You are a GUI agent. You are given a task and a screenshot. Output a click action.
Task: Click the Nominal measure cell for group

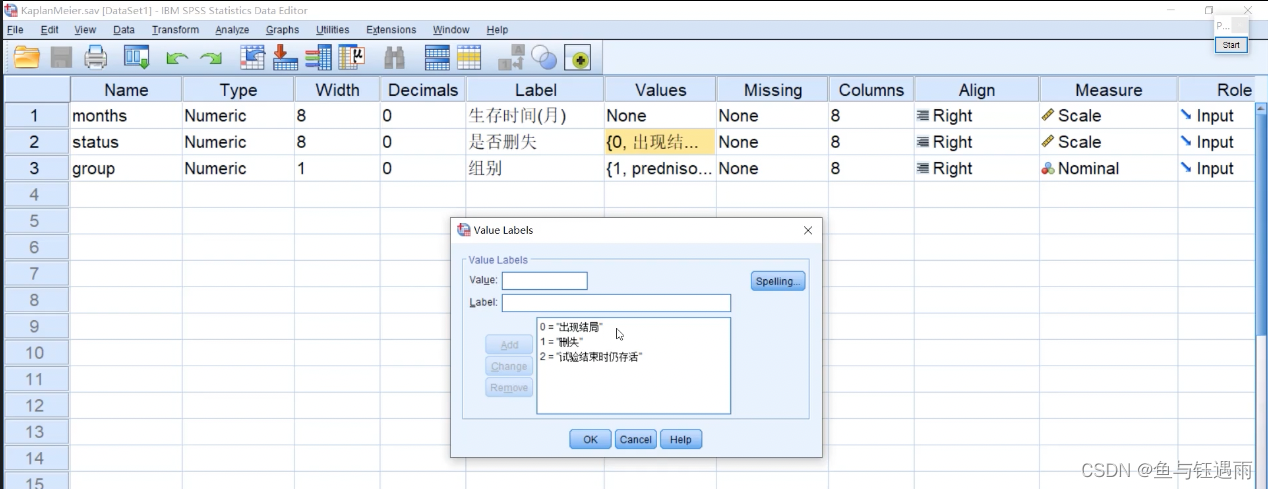pos(1108,169)
